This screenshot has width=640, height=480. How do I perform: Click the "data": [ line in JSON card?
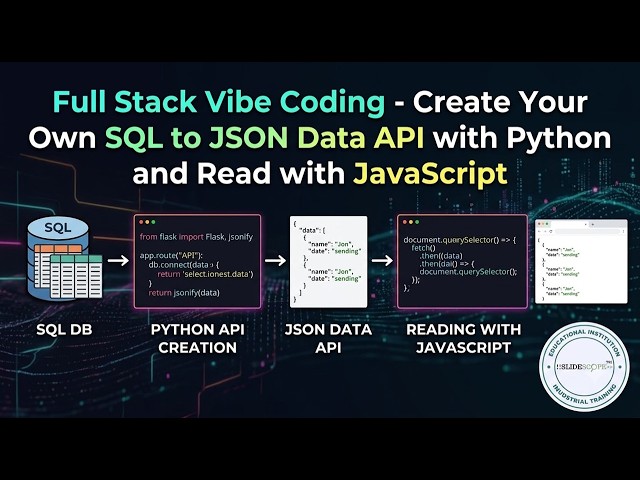tap(312, 230)
